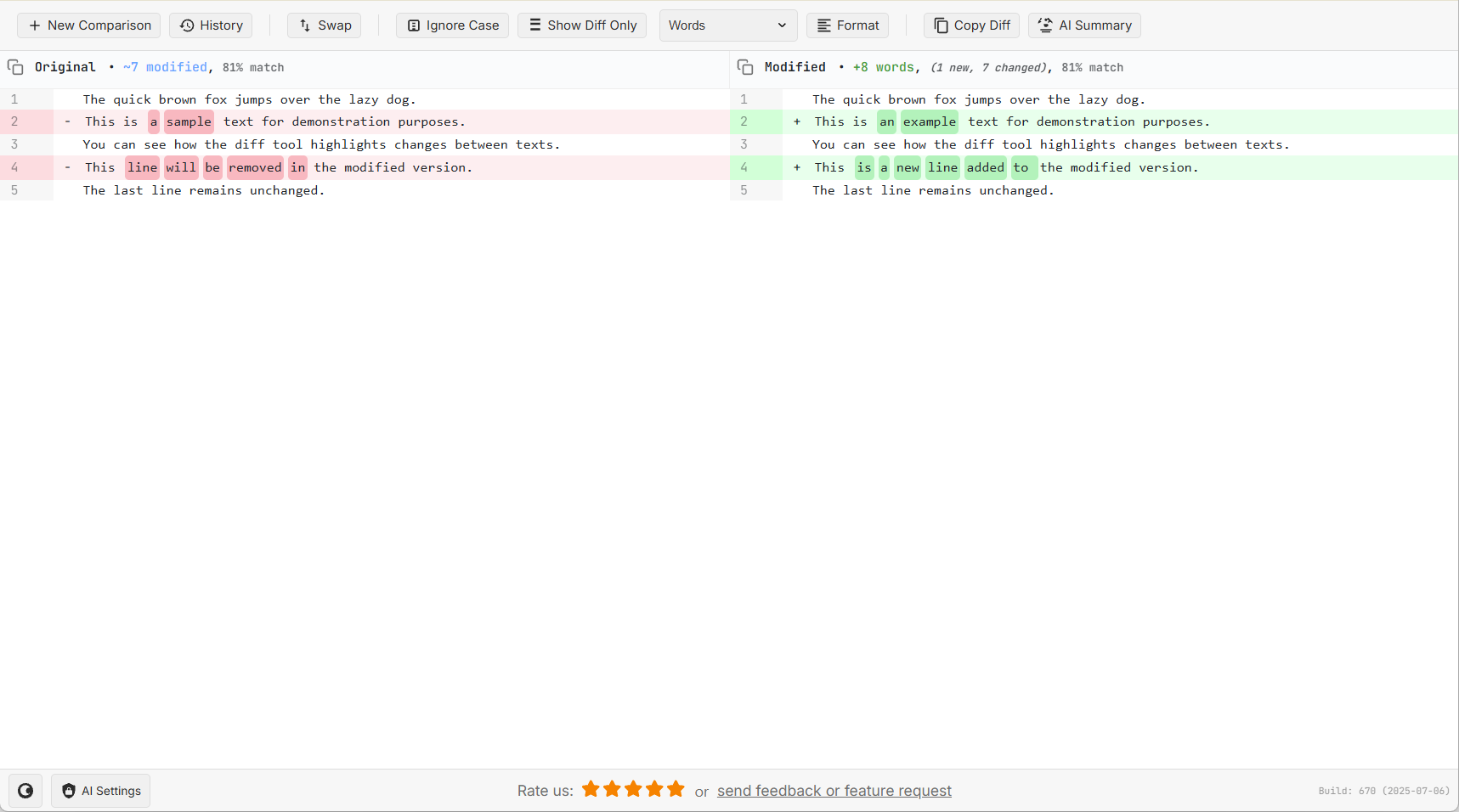Start a New Comparison
The height and width of the screenshot is (812, 1459).
[x=89, y=25]
